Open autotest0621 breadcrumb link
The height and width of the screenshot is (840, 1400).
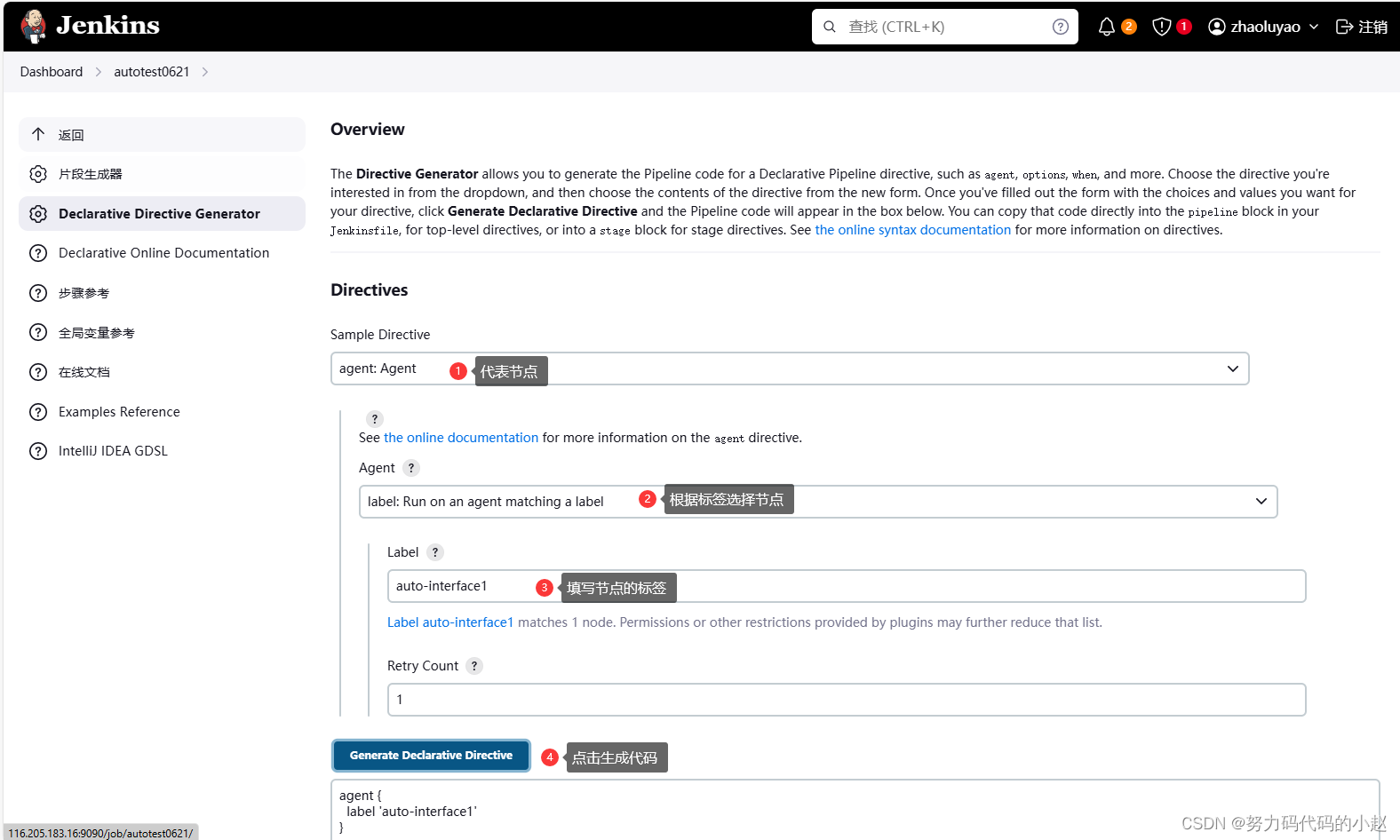[152, 72]
